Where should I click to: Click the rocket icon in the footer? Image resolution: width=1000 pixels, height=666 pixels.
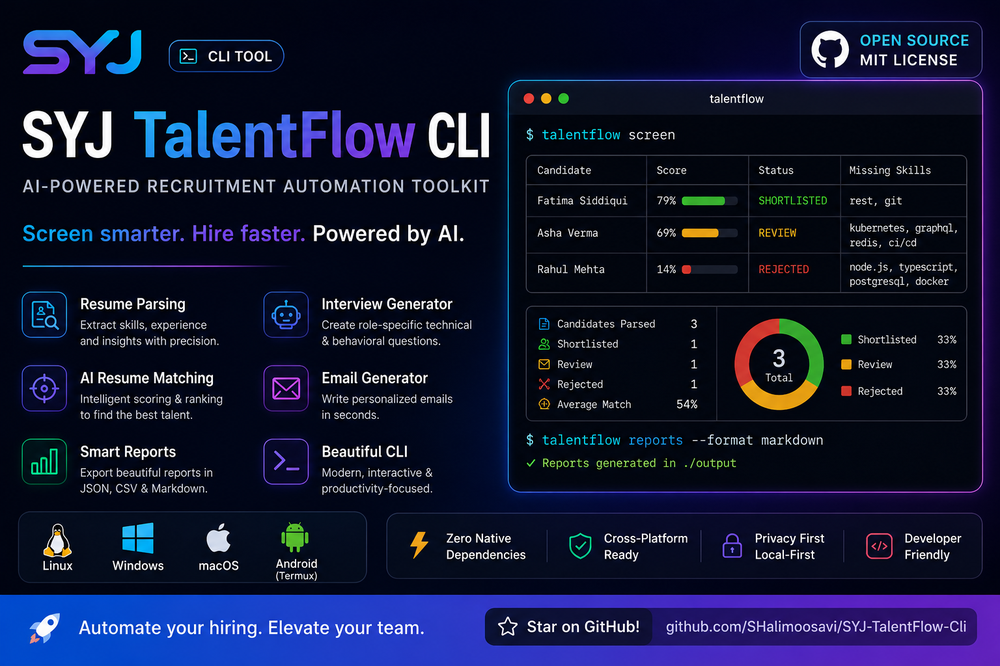click(x=45, y=628)
